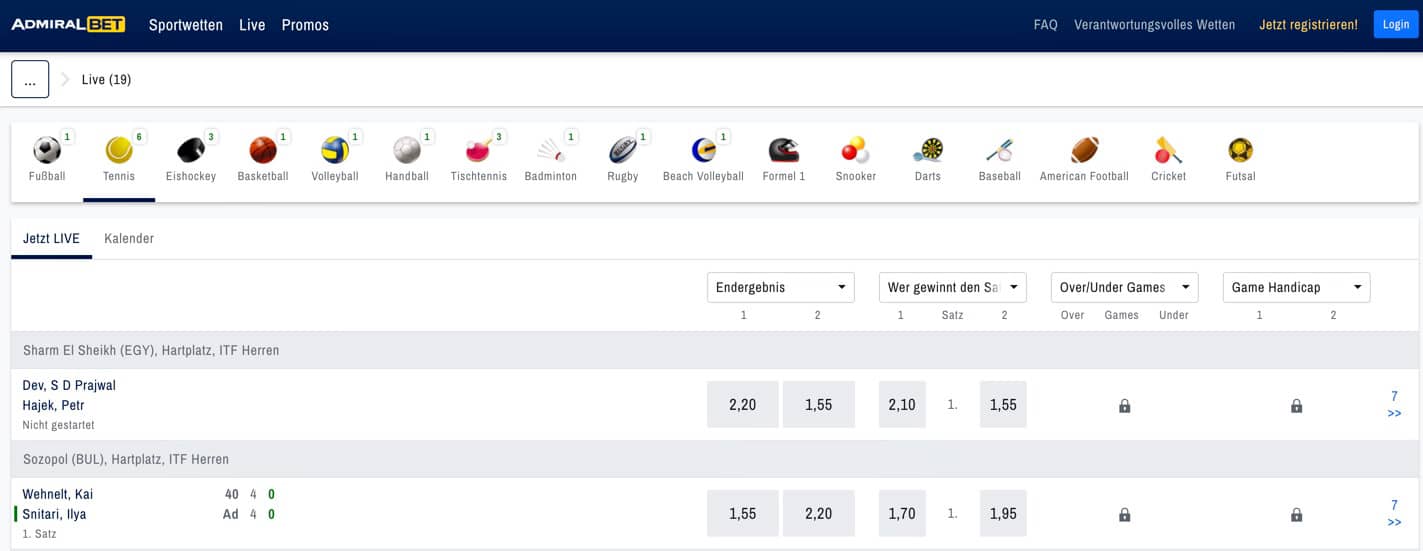
Task: Open the Formel 1 helmet icon
Action: (783, 151)
